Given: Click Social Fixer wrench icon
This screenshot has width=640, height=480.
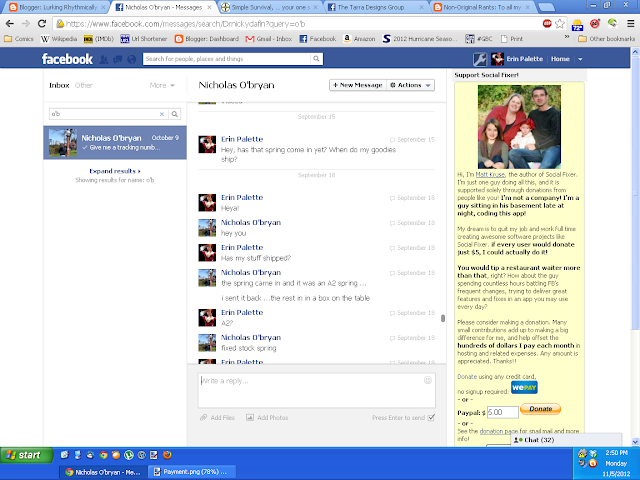Looking at the screenshot, I should coord(480,60).
